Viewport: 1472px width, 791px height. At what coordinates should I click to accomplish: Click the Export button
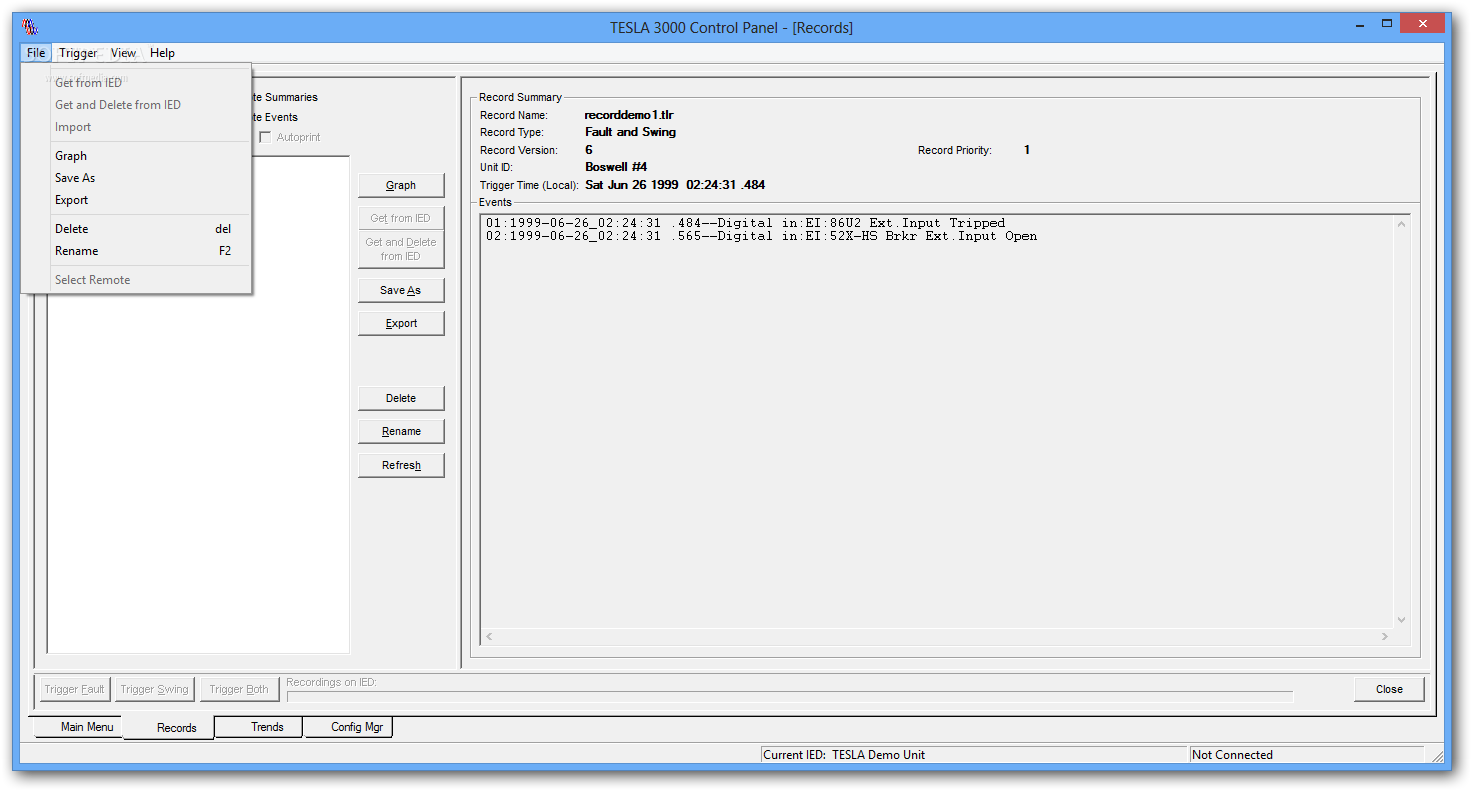(401, 323)
